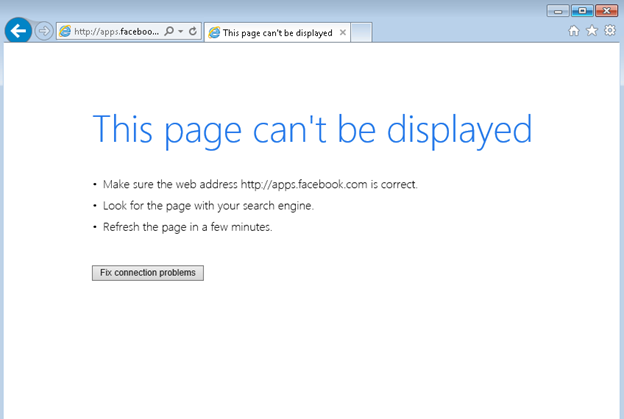Image resolution: width=624 pixels, height=419 pixels.
Task: Maximize the Internet Explorer window
Action: click(582, 11)
